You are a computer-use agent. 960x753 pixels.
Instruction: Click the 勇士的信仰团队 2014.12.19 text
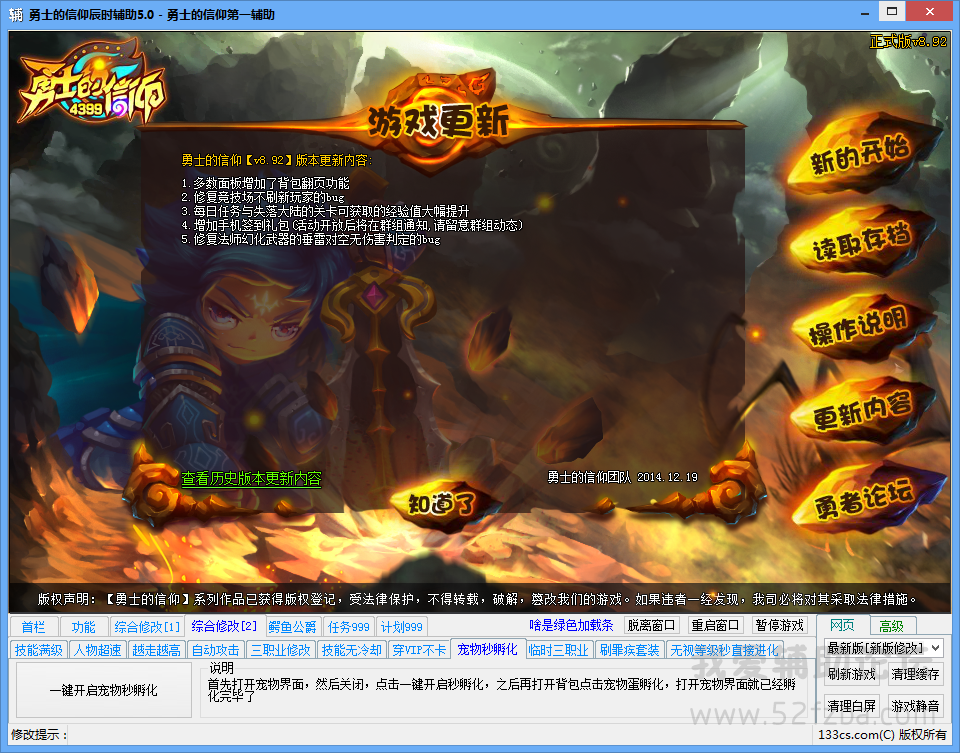click(622, 477)
